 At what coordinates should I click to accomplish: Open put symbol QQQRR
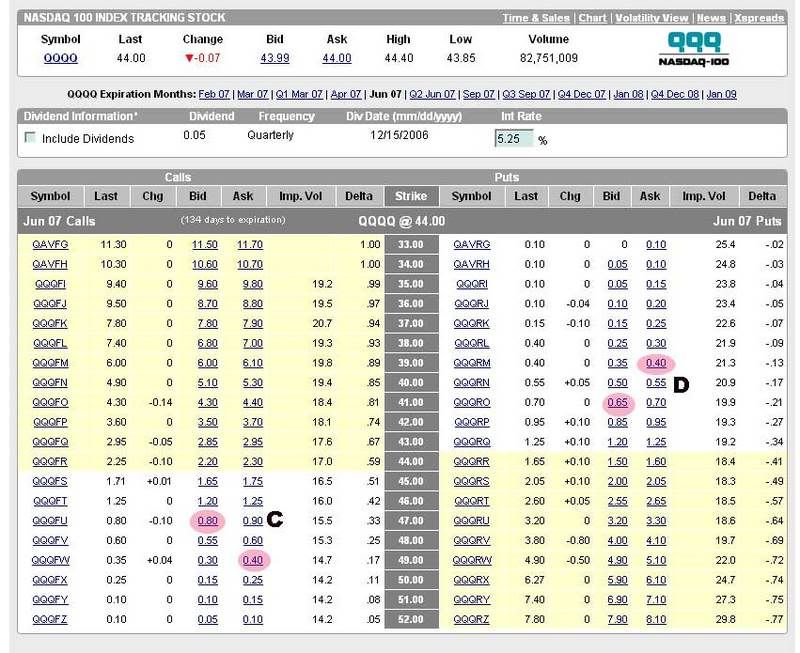tap(471, 462)
